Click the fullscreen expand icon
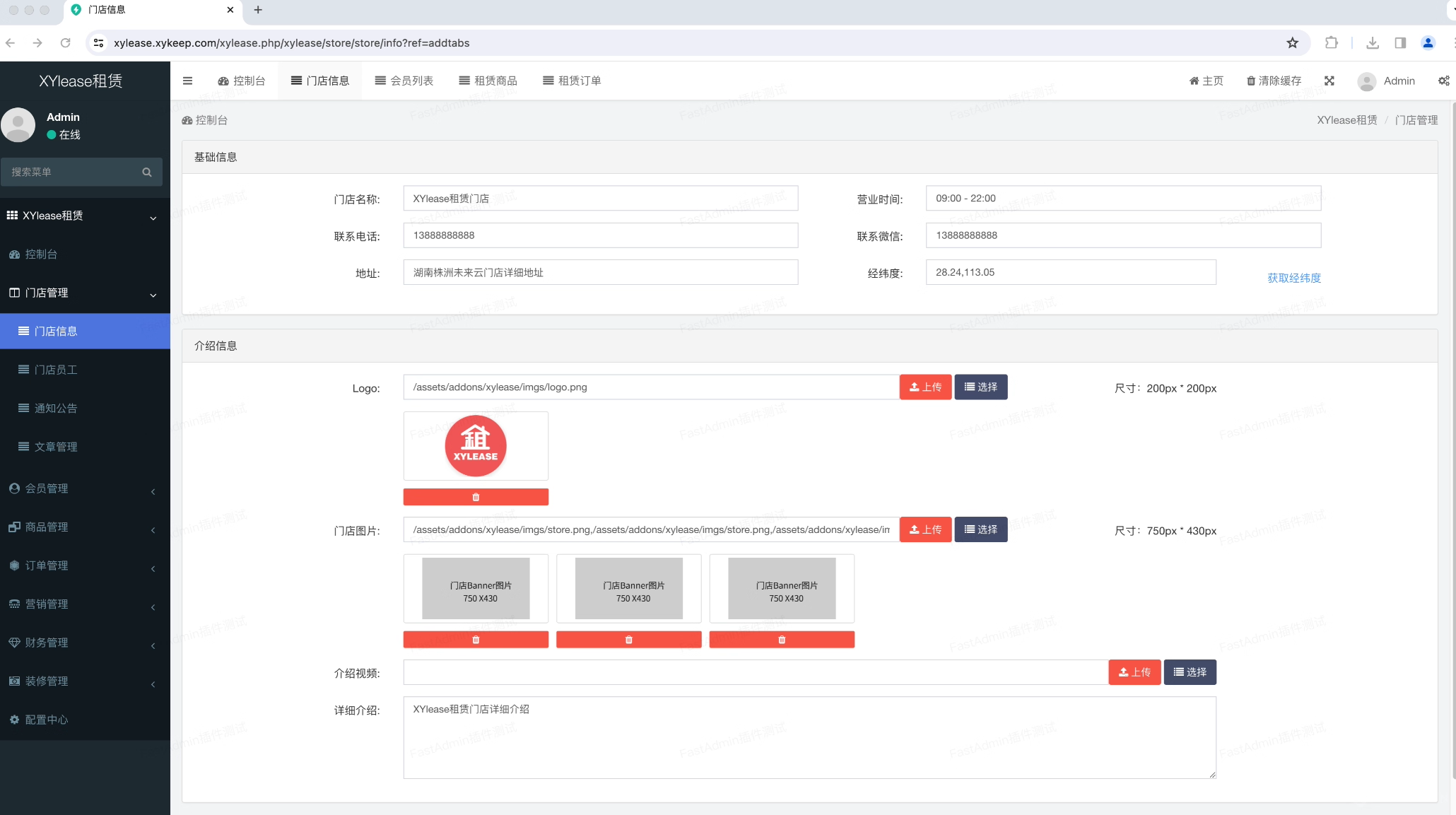 coord(1329,81)
